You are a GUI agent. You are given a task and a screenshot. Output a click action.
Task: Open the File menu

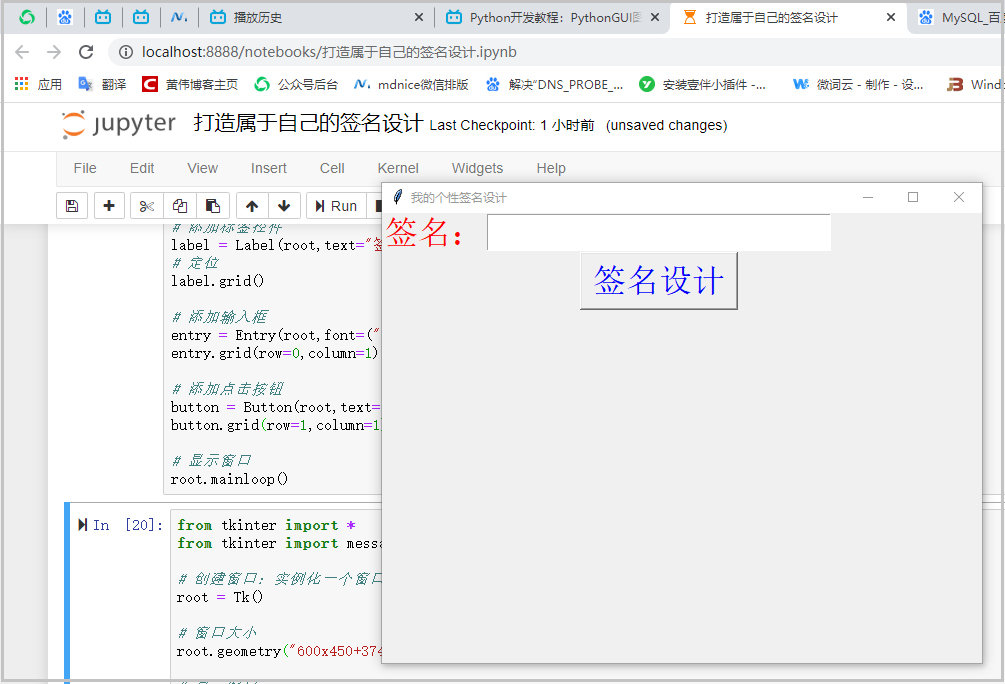85,168
